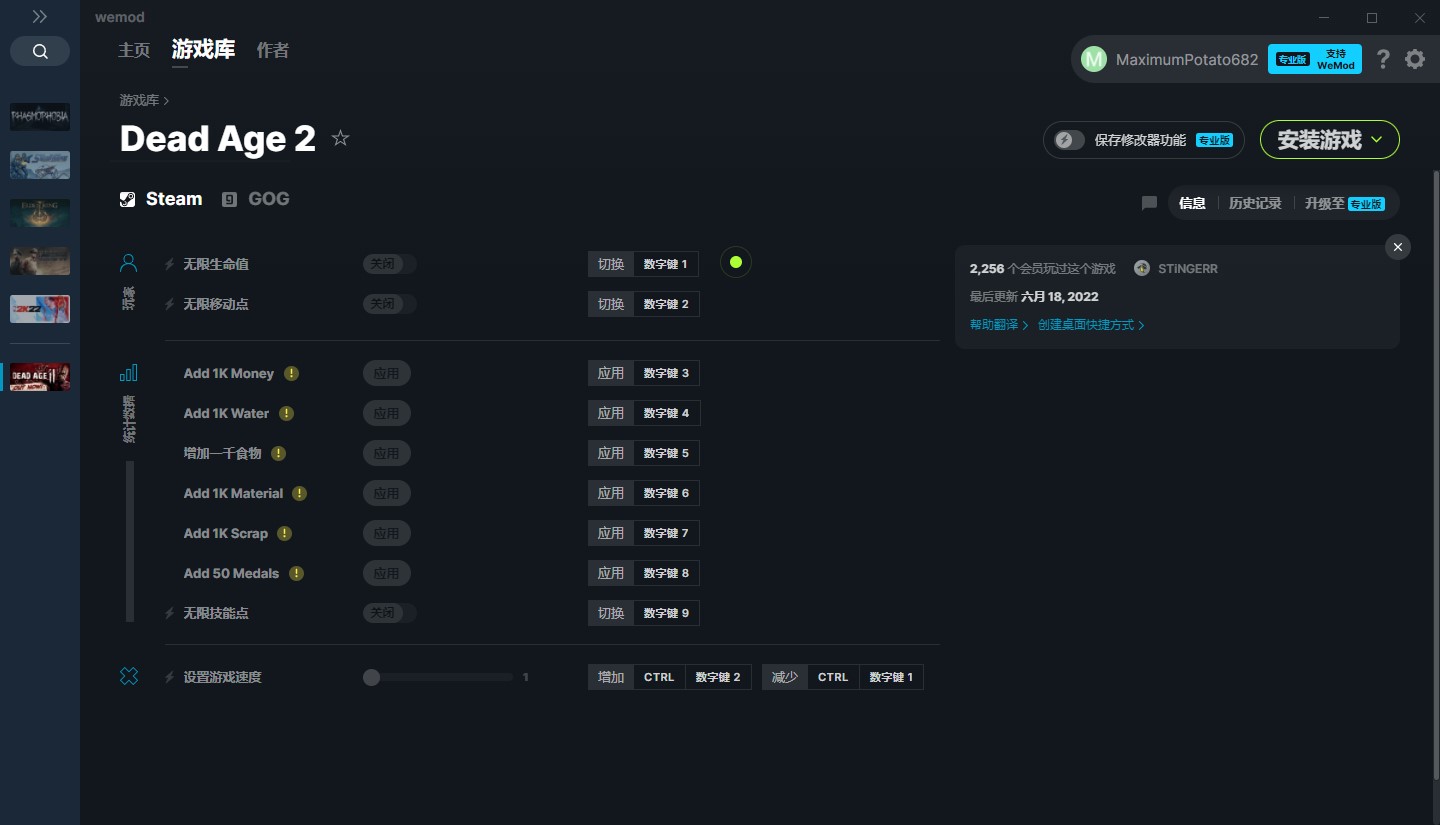1440x825 pixels.
Task: Apply Add 1K Water cheat
Action: (386, 413)
